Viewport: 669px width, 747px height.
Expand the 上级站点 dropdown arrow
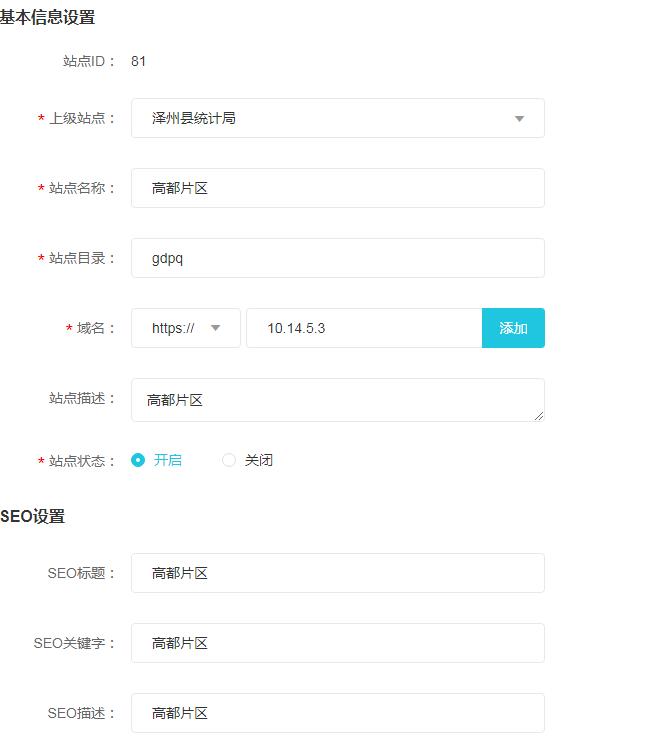(x=519, y=119)
